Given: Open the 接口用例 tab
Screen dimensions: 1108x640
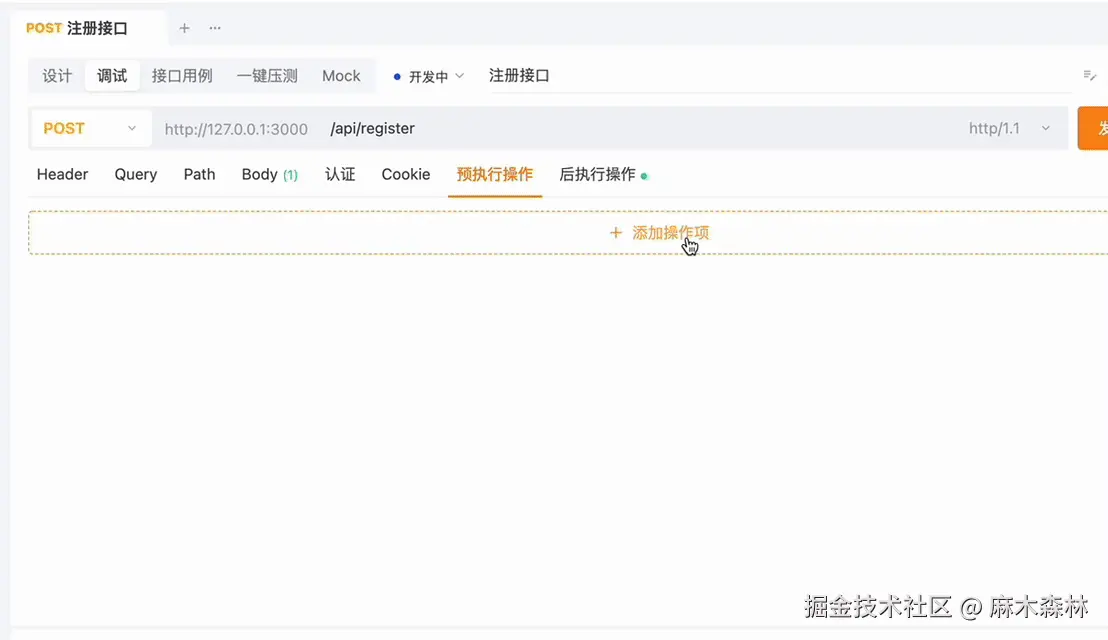Looking at the screenshot, I should click(x=182, y=76).
